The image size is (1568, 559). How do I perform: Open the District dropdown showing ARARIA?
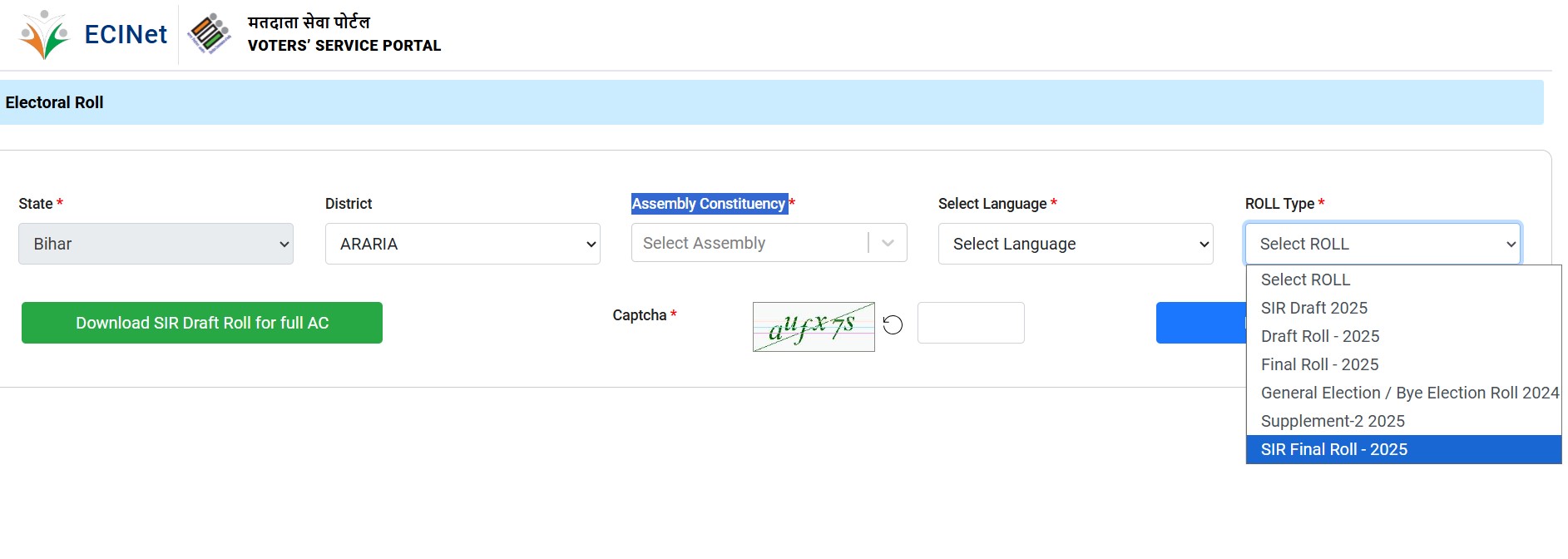pyautogui.click(x=462, y=244)
